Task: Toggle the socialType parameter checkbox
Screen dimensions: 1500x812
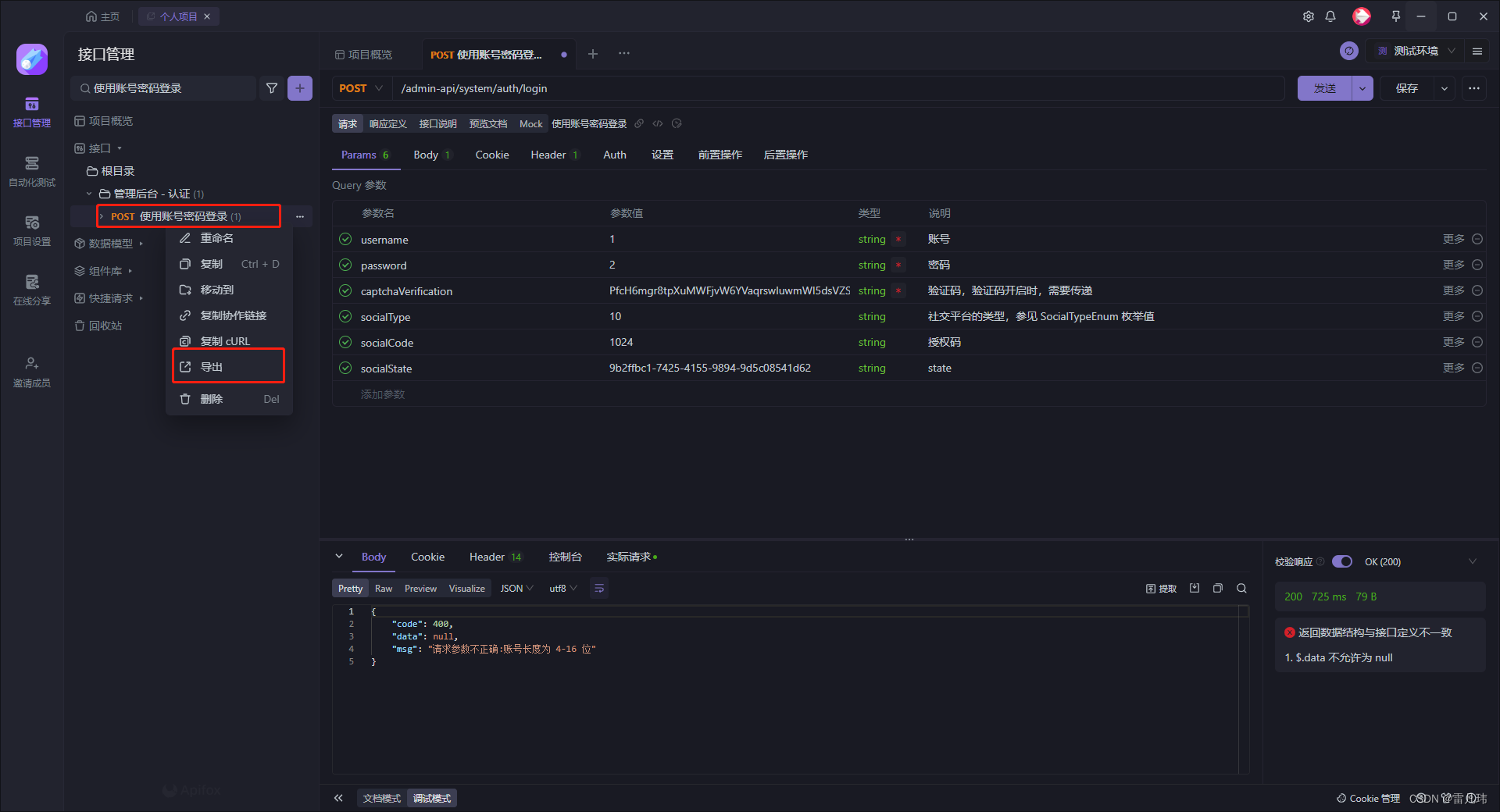Action: click(x=345, y=316)
